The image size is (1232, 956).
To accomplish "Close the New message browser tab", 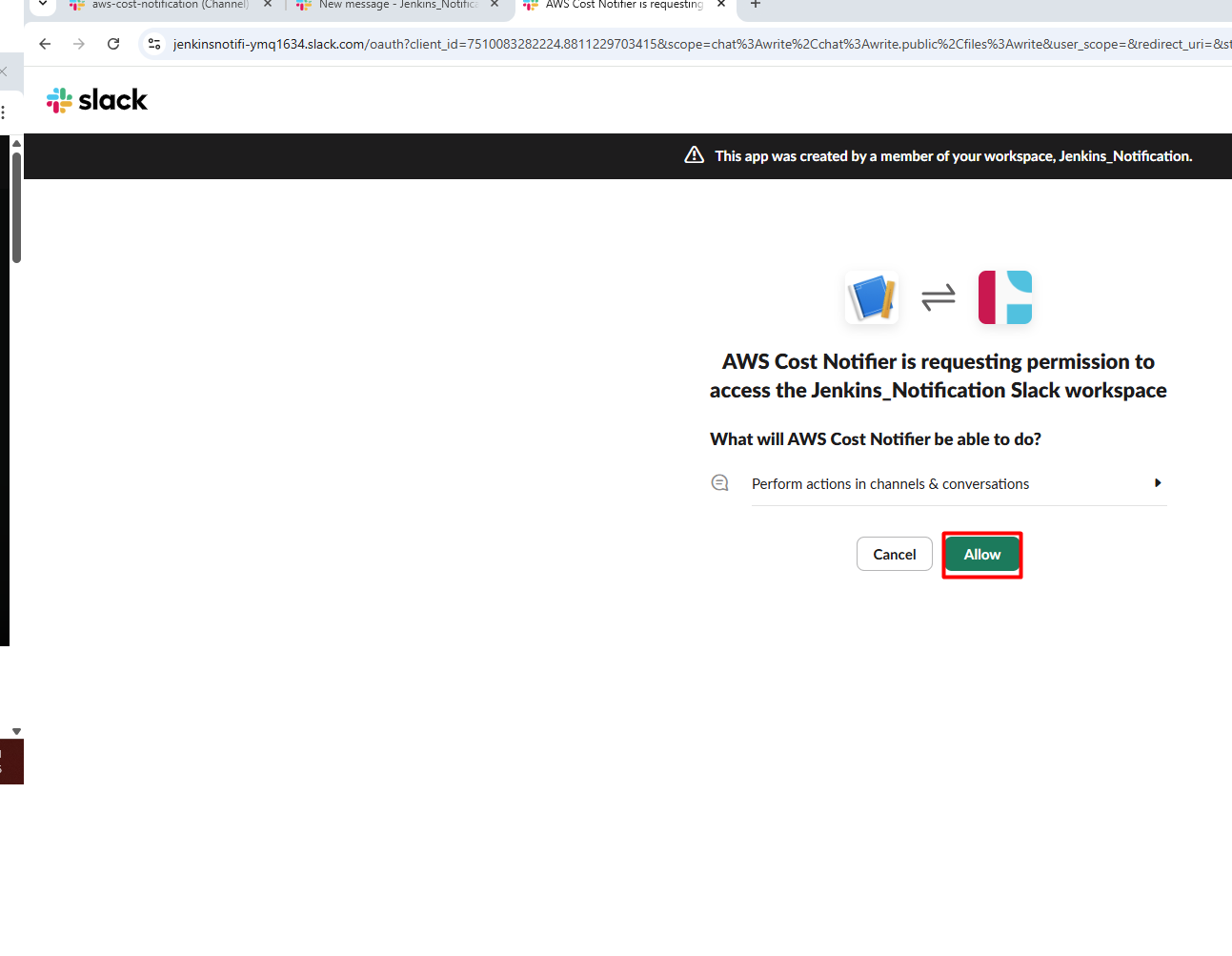I will click(x=495, y=4).
